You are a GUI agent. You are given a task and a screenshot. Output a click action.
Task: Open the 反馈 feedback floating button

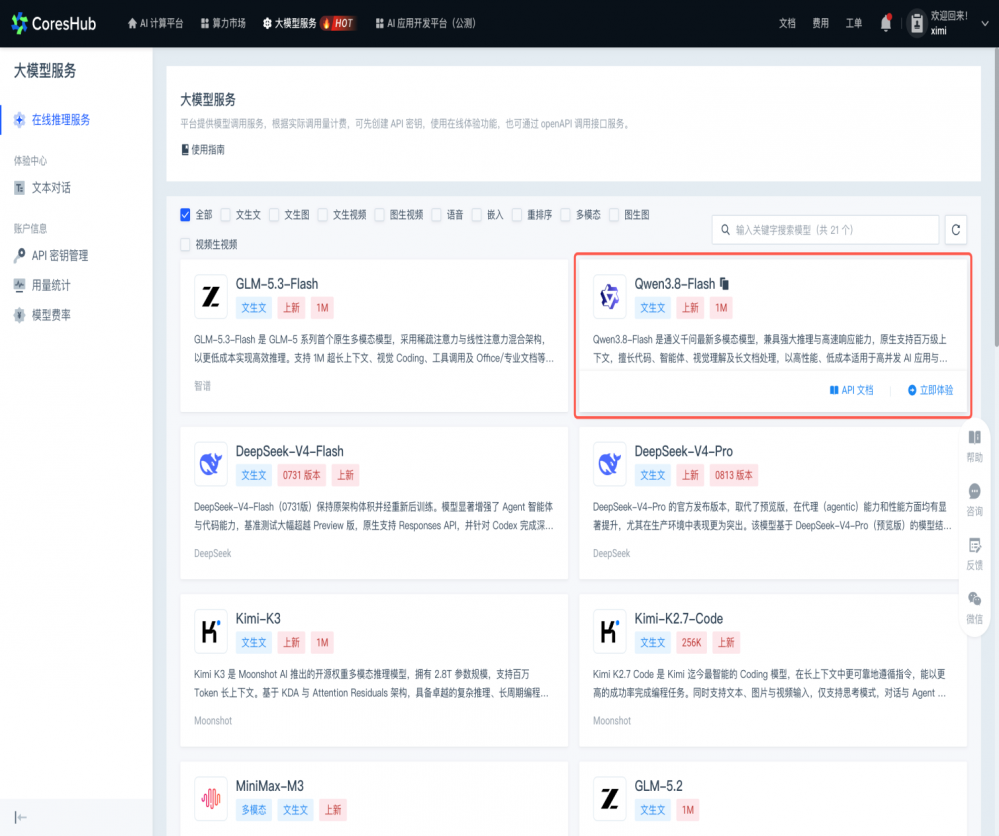tap(974, 554)
